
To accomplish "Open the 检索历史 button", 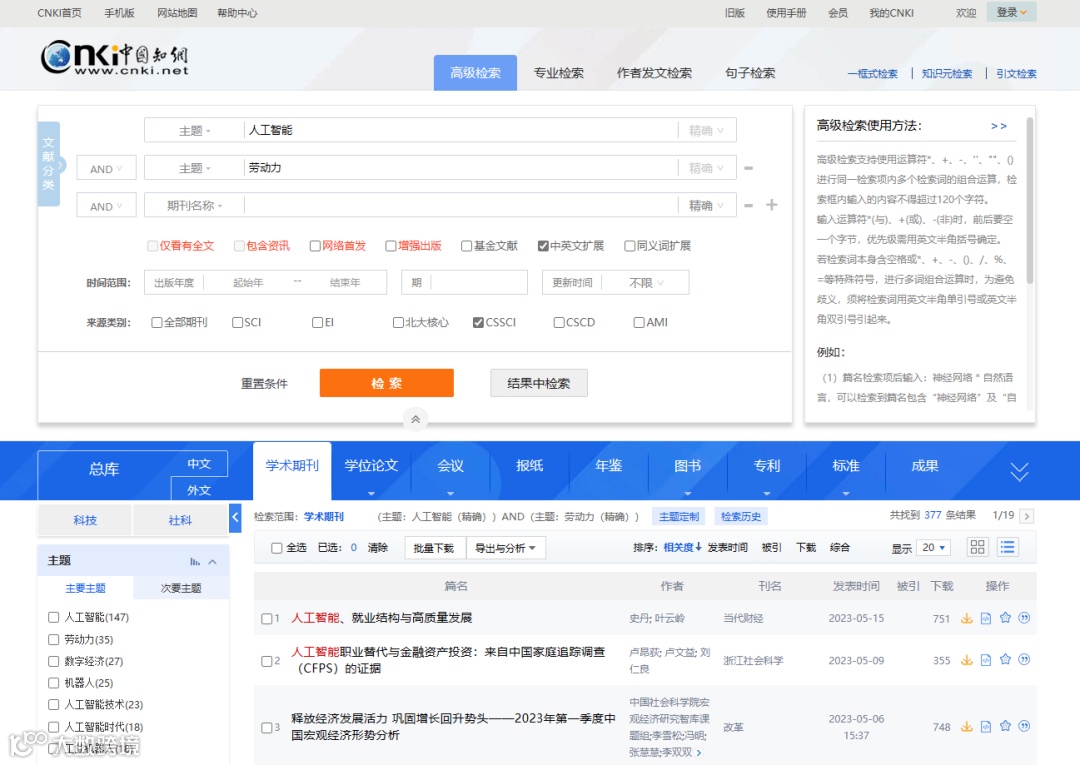I will click(x=740, y=516).
